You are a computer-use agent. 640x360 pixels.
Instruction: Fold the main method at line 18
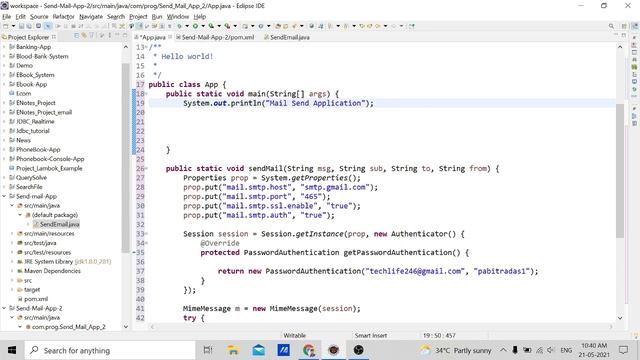[x=147, y=94]
